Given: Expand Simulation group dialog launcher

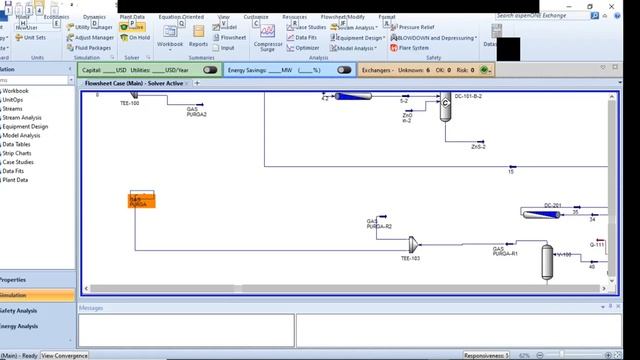Looking at the screenshot, I should pos(112,58).
